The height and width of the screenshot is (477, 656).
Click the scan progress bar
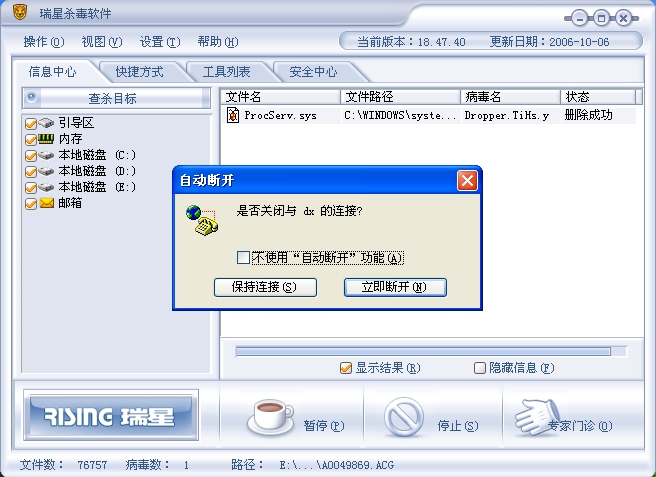tap(431, 351)
